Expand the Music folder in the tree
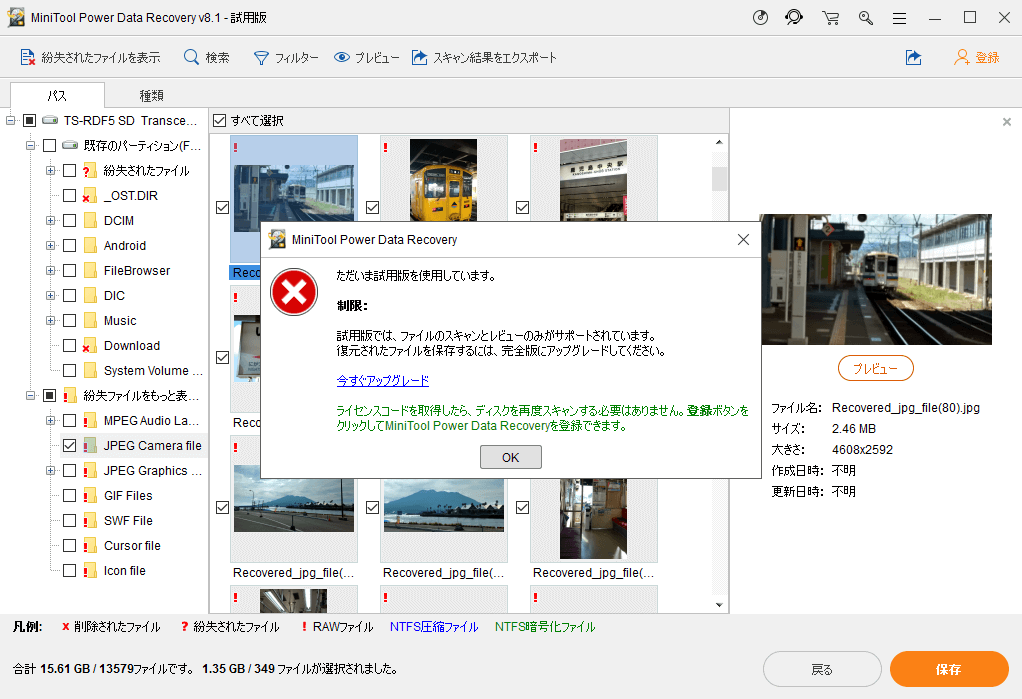 [48, 320]
